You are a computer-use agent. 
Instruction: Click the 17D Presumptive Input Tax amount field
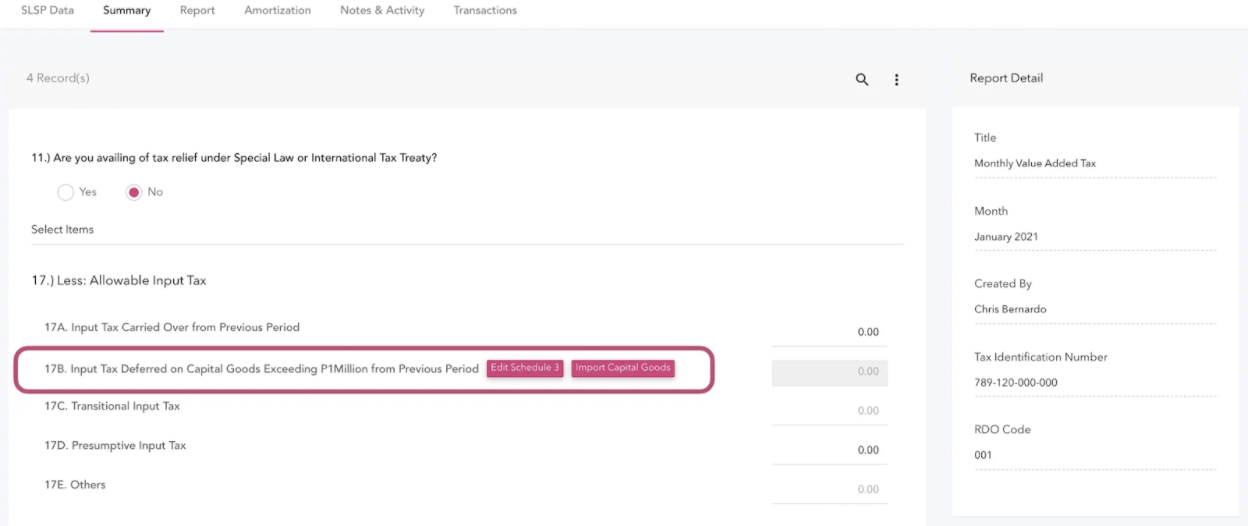click(x=829, y=450)
